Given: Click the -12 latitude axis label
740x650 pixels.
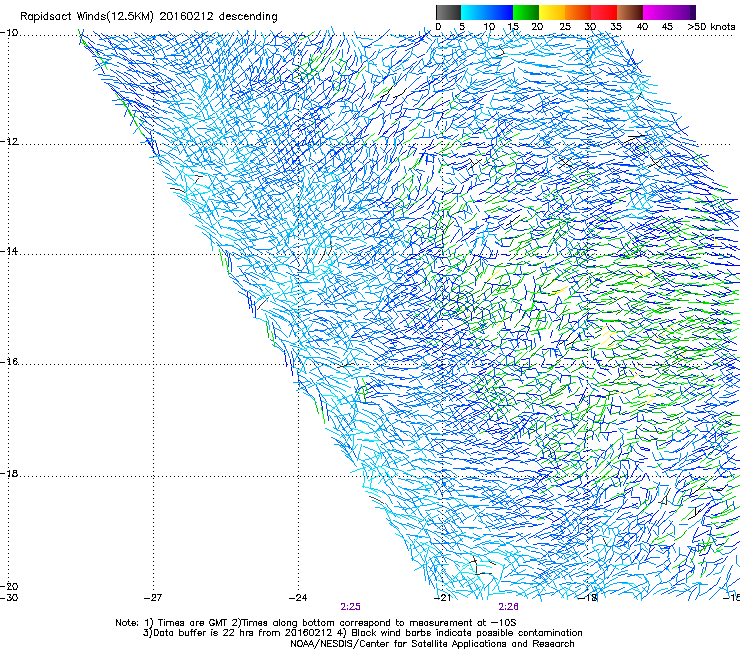Looking at the screenshot, I should coord(9,142).
